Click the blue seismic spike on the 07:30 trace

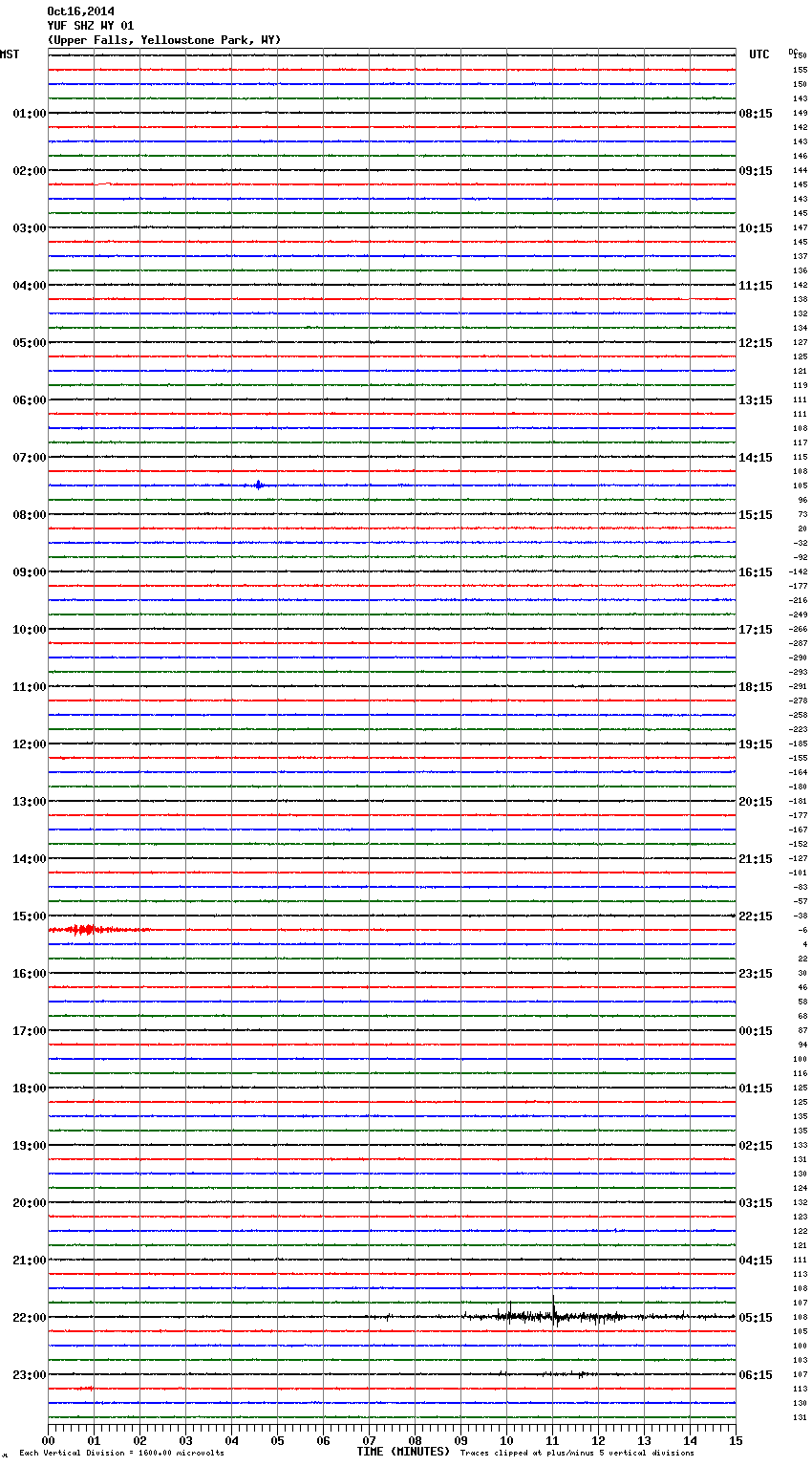258,485
